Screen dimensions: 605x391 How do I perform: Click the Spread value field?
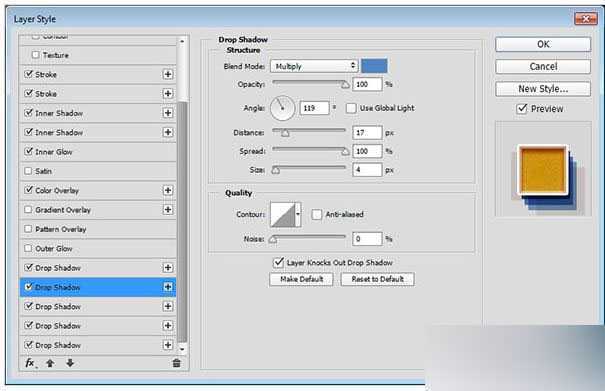pyautogui.click(x=367, y=151)
